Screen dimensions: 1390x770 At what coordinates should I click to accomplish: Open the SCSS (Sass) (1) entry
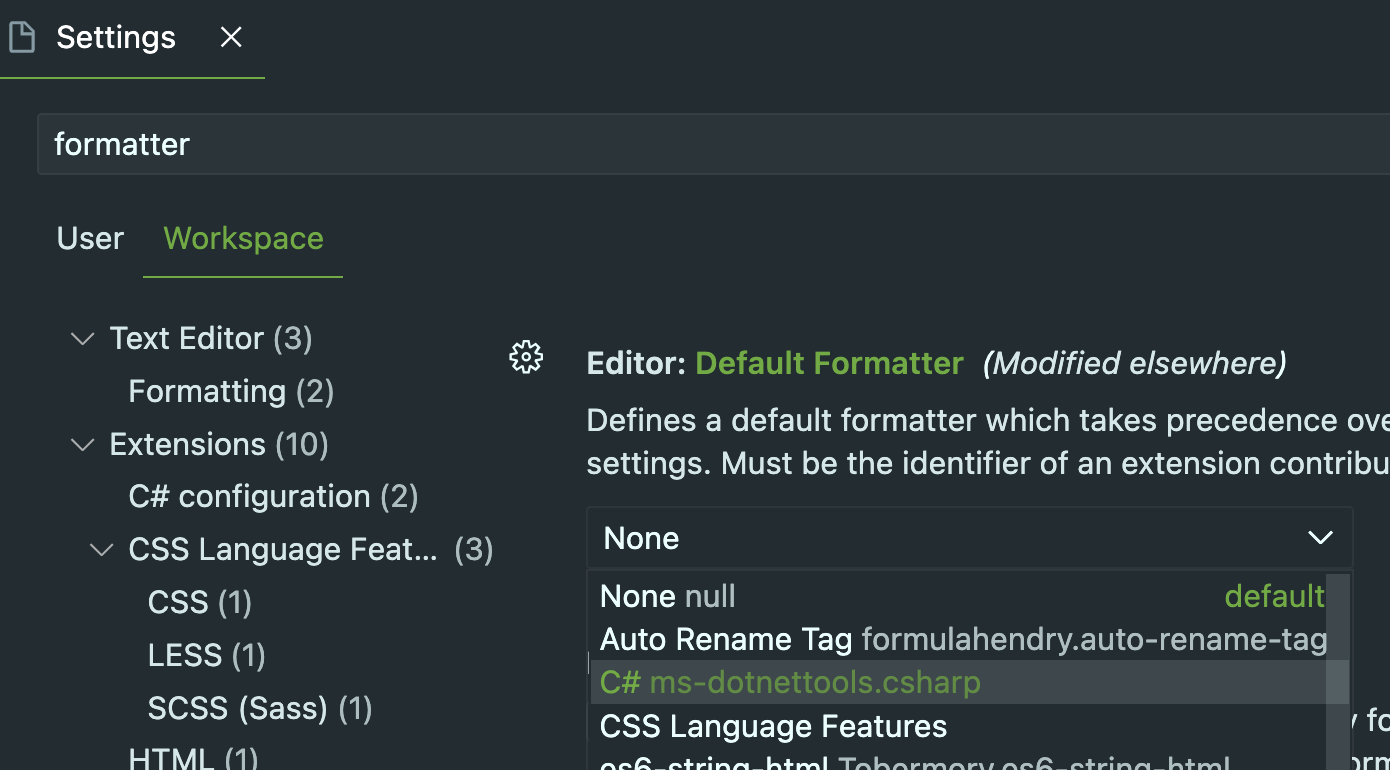coord(260,709)
